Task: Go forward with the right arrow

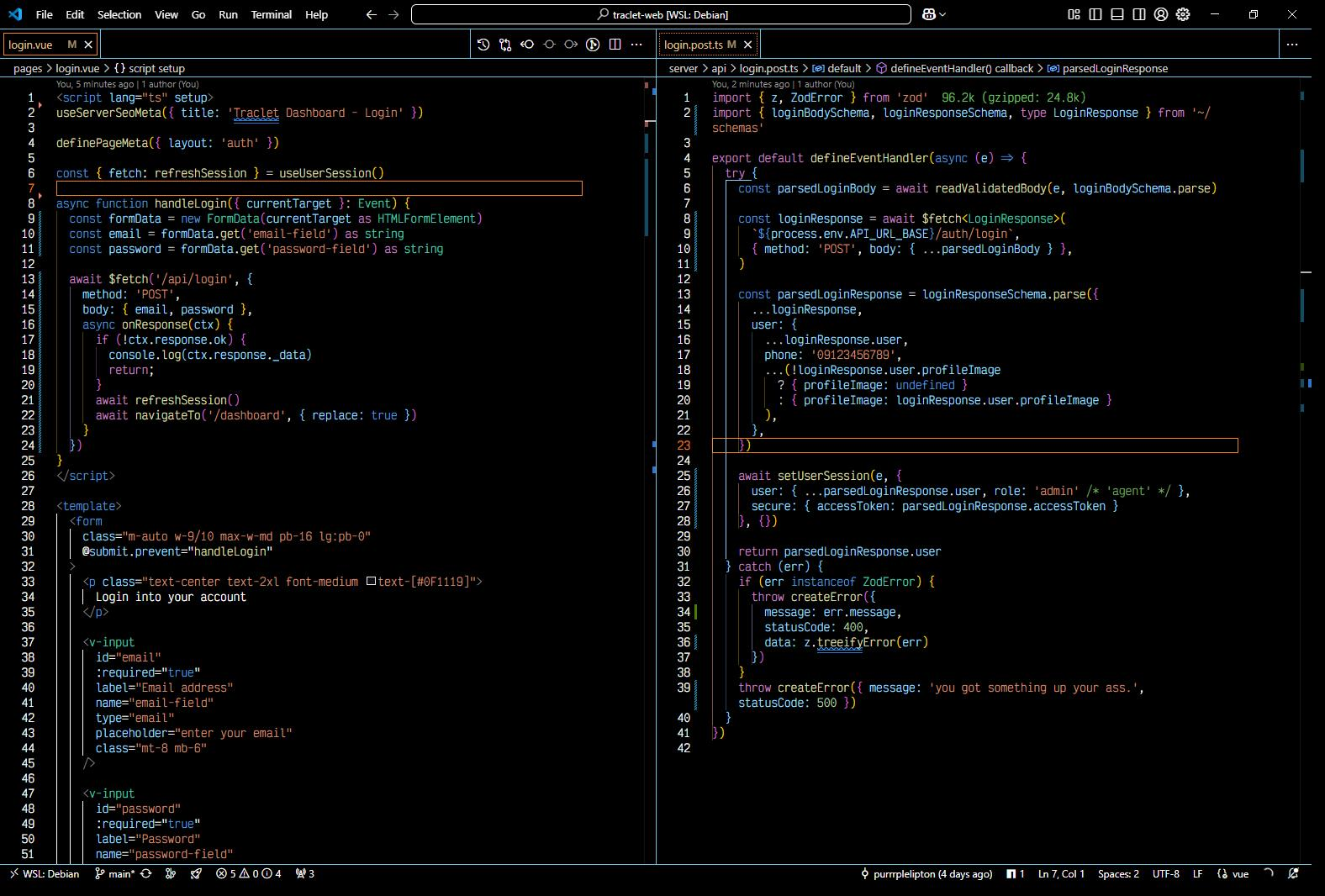Action: coord(393,14)
